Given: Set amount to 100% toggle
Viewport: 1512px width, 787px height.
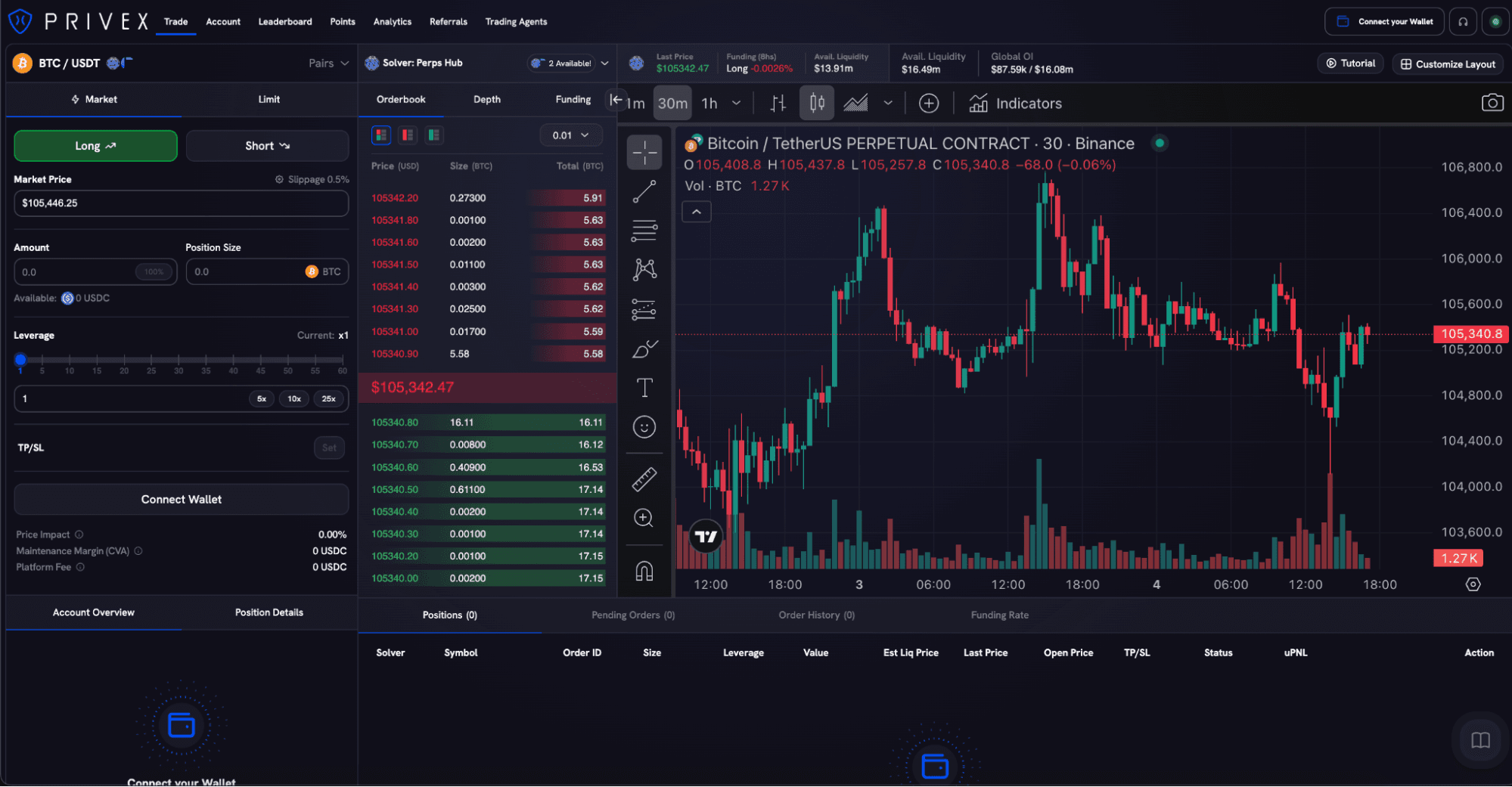Looking at the screenshot, I should 154,272.
